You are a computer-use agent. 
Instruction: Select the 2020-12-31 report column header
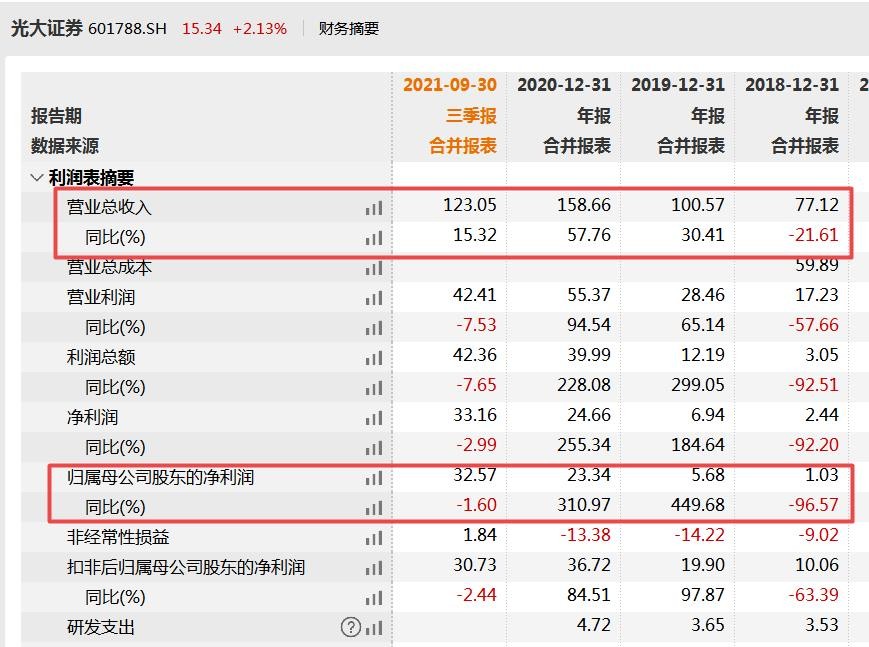pos(564,85)
